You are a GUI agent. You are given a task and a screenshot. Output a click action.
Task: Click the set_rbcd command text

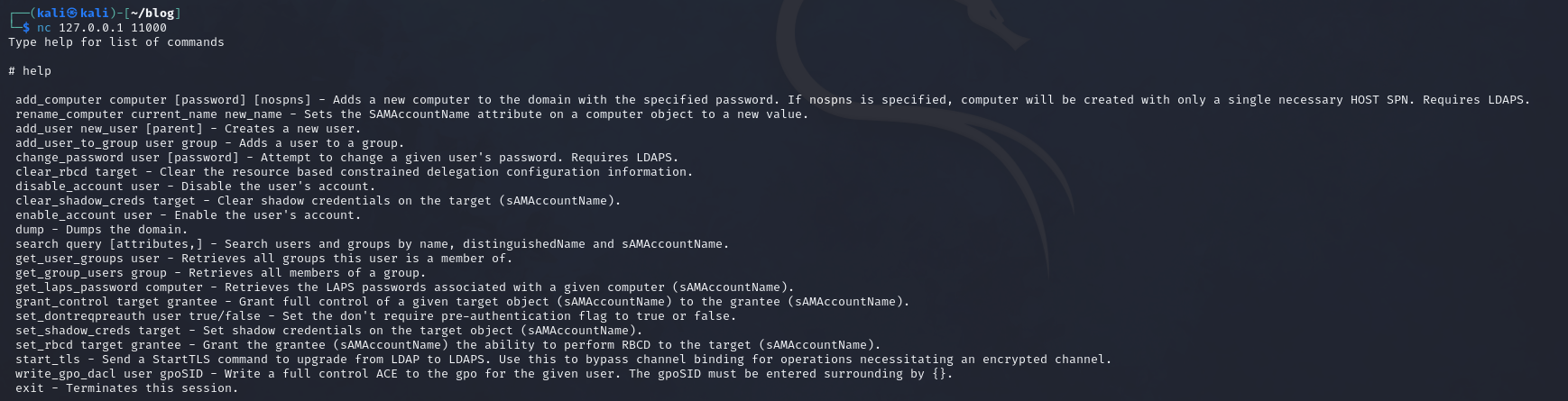[44, 345]
